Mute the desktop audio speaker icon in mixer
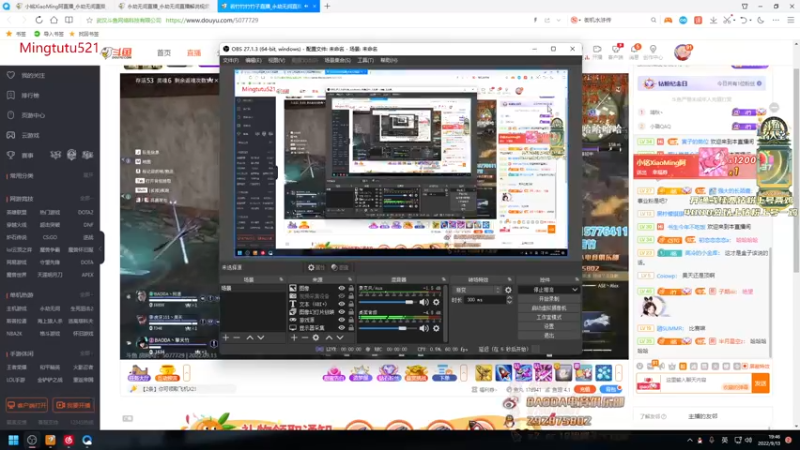Viewport: 800px width, 450px height. pyautogui.click(x=423, y=329)
